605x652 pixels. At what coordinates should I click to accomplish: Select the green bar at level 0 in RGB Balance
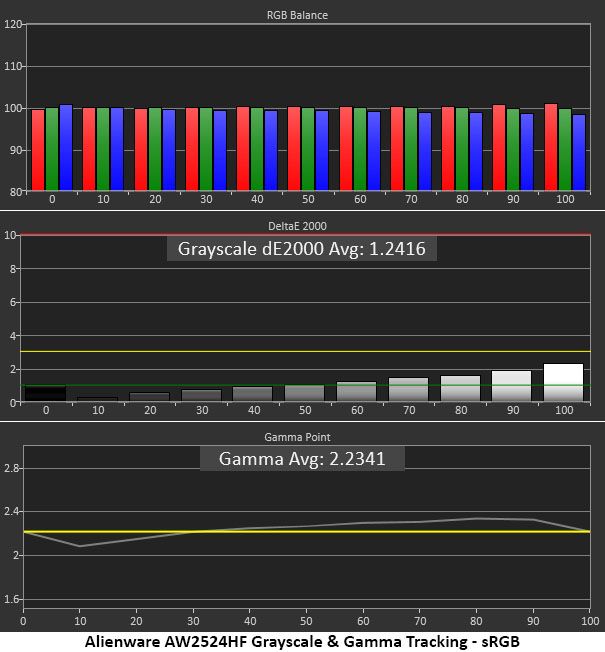point(52,149)
